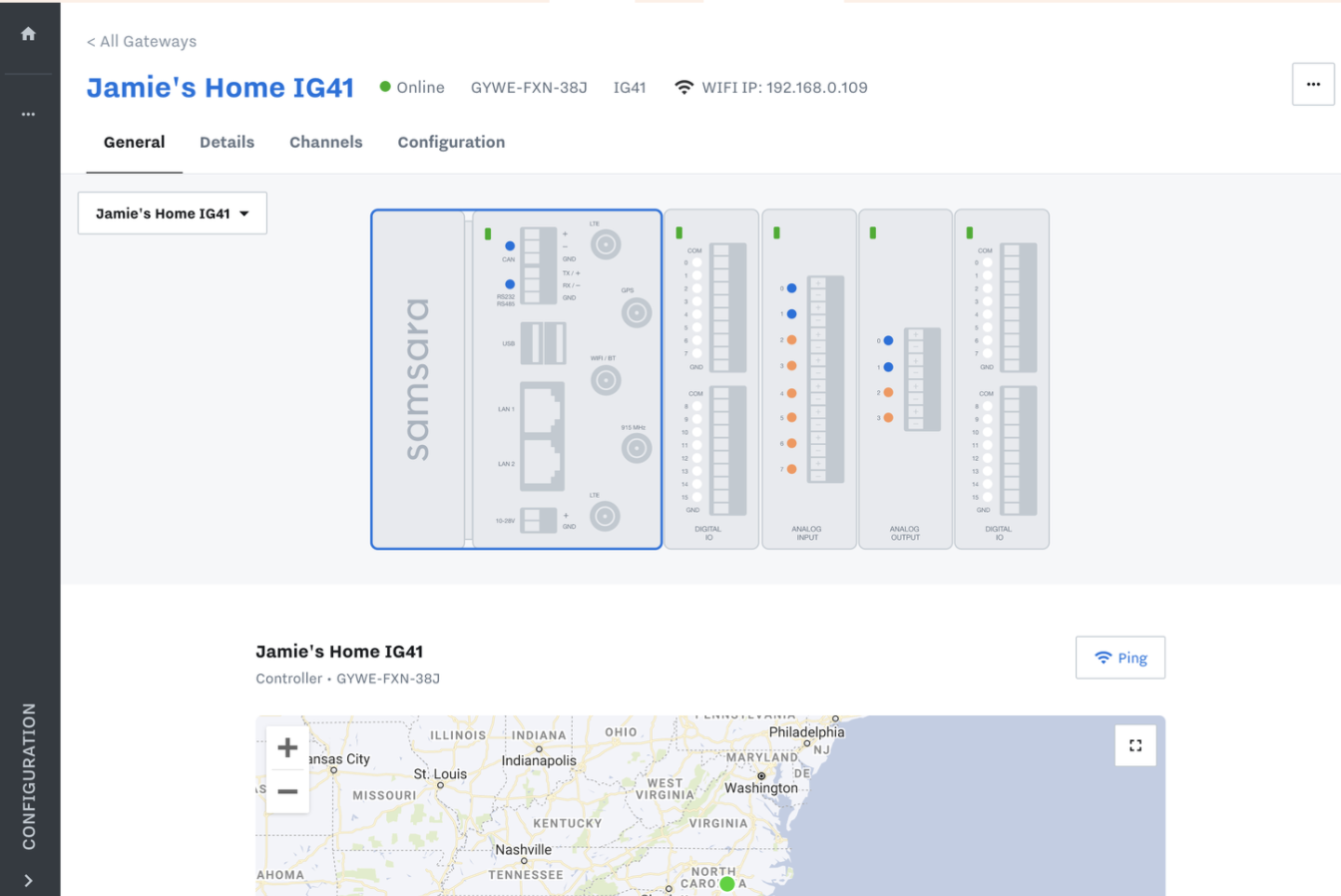Toggle the map fullscreen view
The width and height of the screenshot is (1341, 896).
1135,745
